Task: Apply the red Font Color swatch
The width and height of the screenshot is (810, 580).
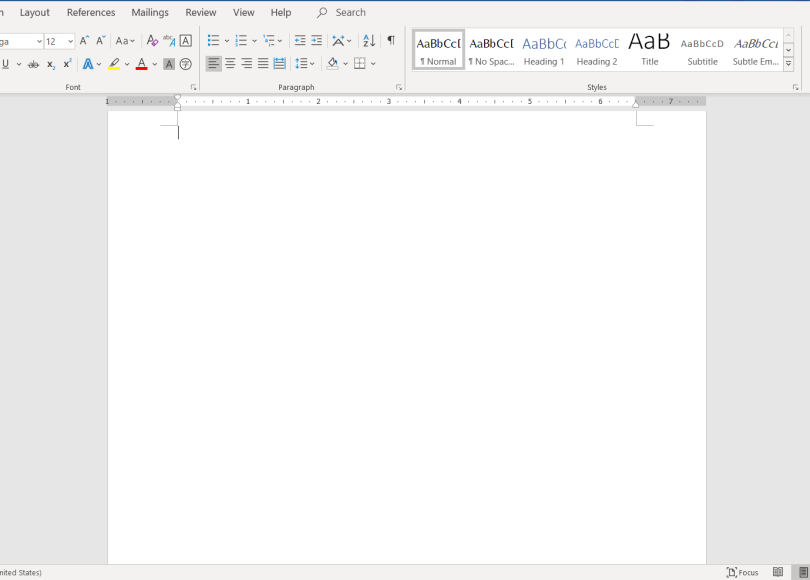Action: point(141,64)
